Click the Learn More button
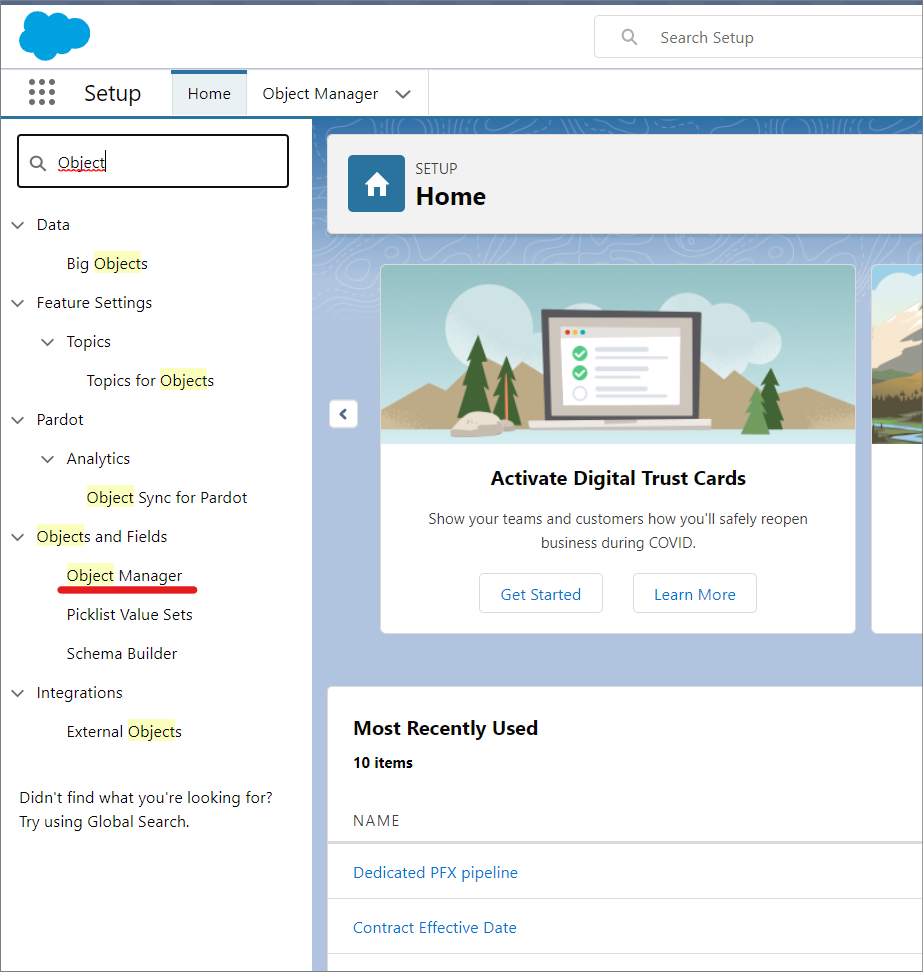923x972 pixels. click(x=694, y=594)
